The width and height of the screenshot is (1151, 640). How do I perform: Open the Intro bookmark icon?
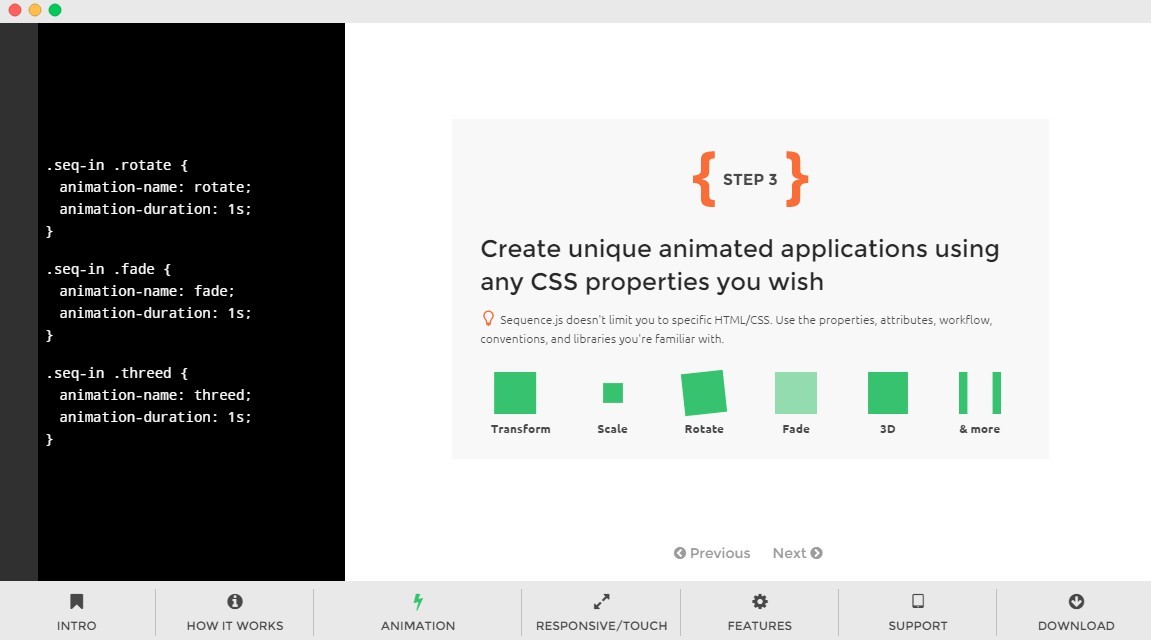point(76,602)
